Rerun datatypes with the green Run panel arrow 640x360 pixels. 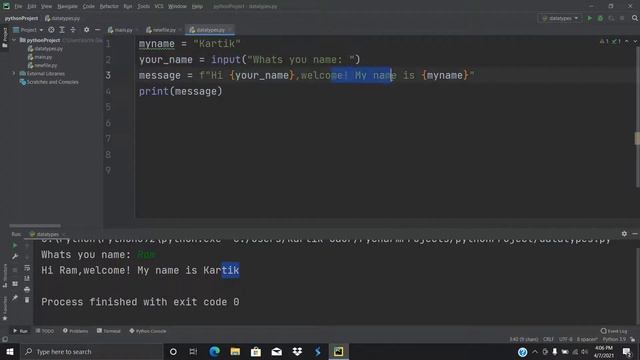click(x=15, y=245)
